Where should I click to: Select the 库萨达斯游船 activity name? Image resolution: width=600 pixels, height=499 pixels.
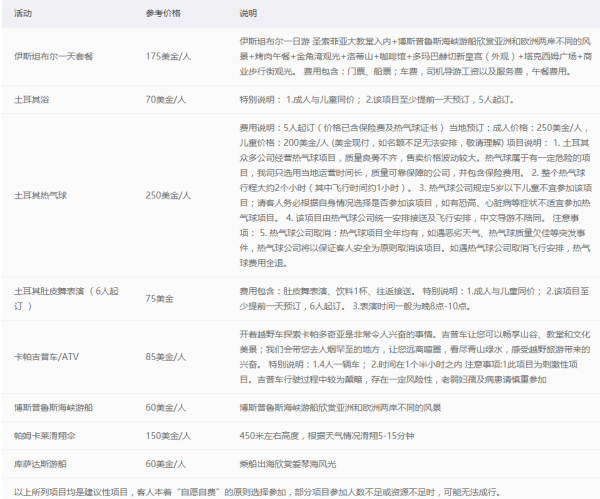40,464
